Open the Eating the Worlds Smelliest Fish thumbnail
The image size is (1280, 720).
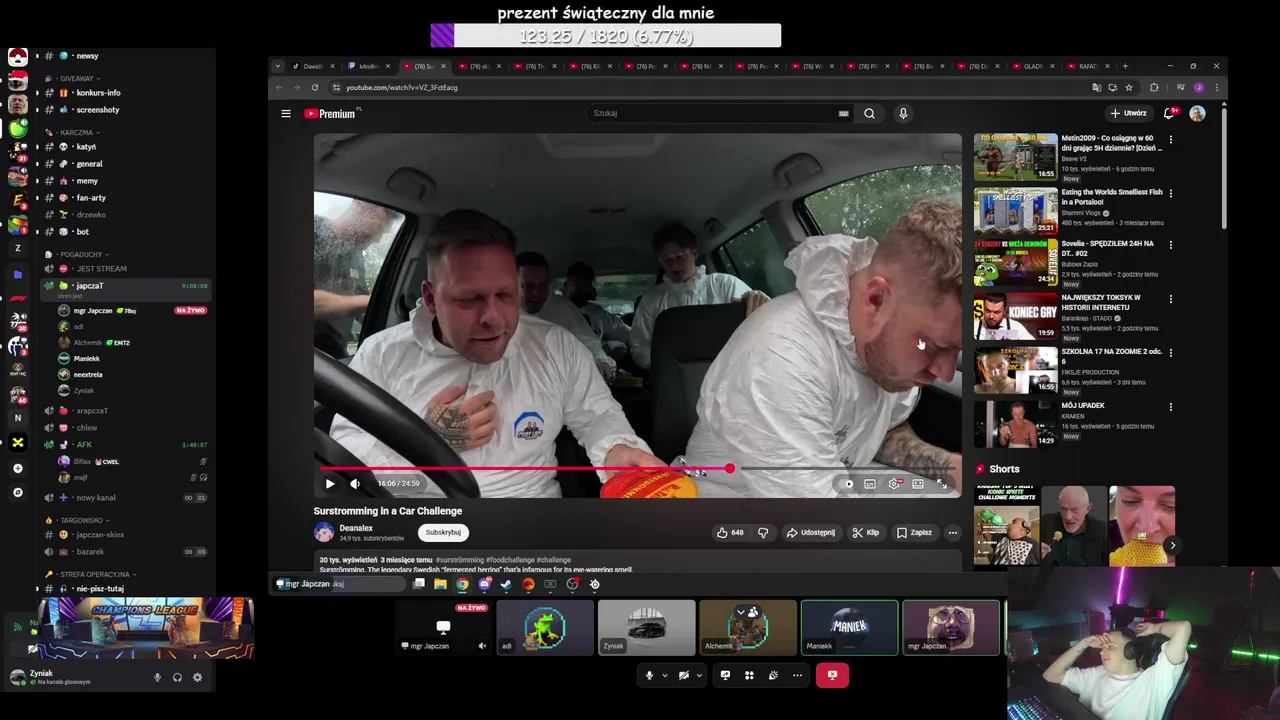[1015, 210]
